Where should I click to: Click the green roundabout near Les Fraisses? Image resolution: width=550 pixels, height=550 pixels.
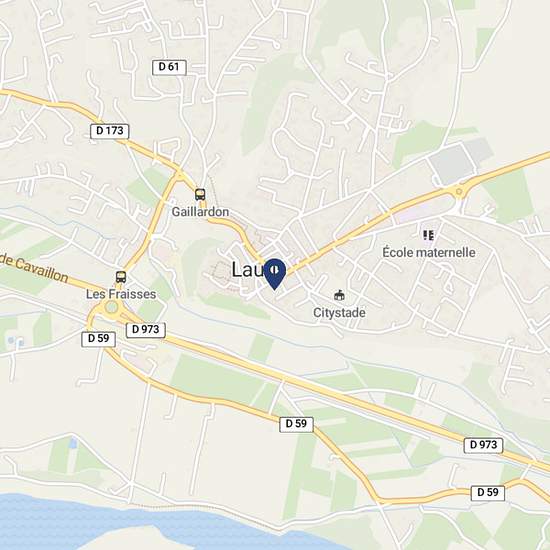click(x=111, y=308)
